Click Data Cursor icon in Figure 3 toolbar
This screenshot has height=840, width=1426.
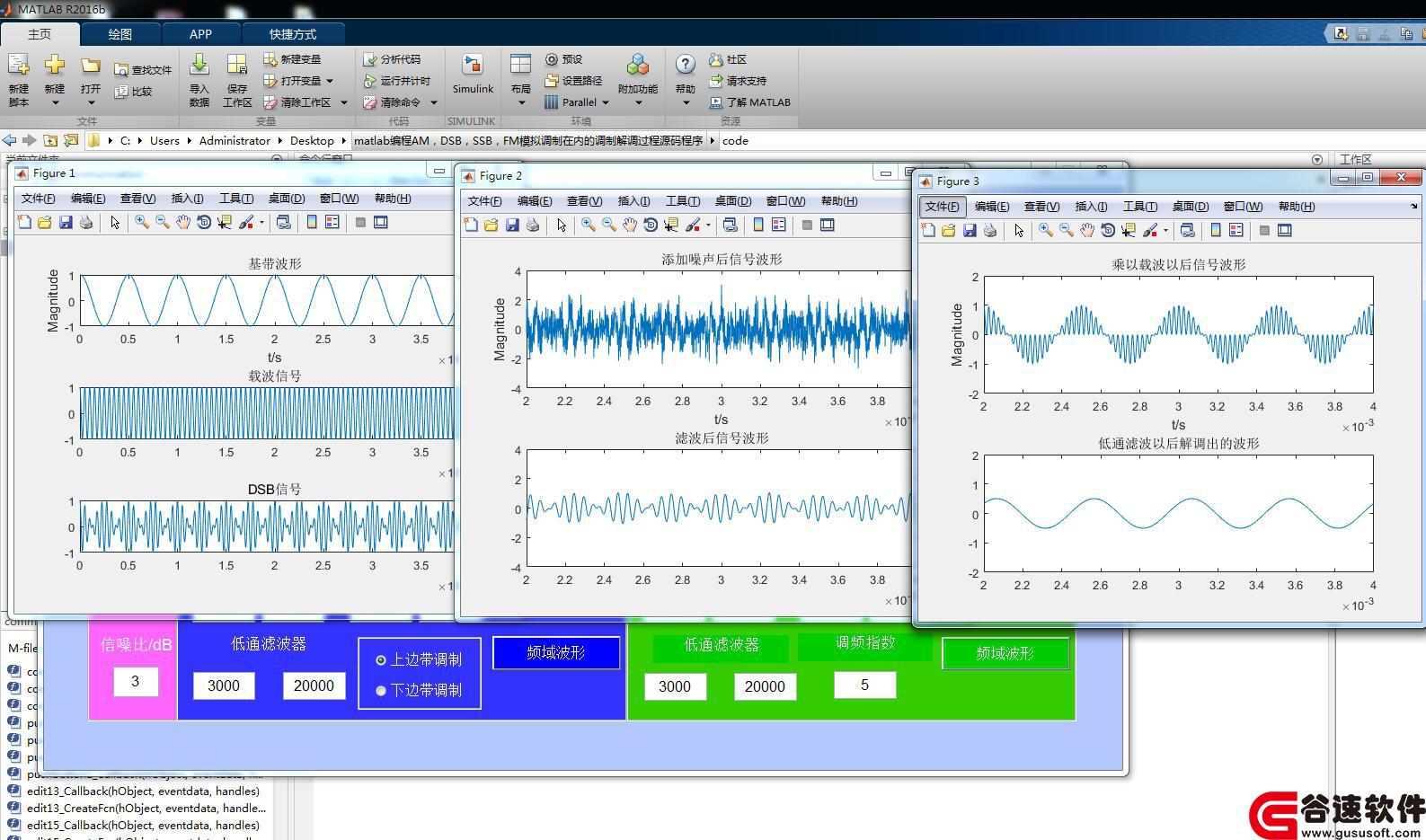coord(1129,230)
